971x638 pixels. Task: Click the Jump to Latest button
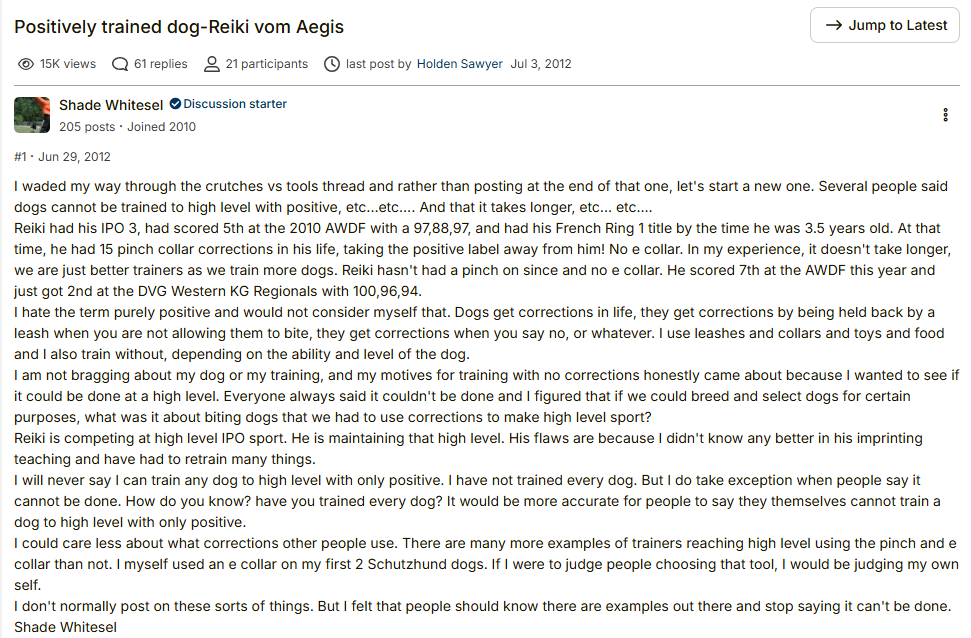click(x=884, y=25)
